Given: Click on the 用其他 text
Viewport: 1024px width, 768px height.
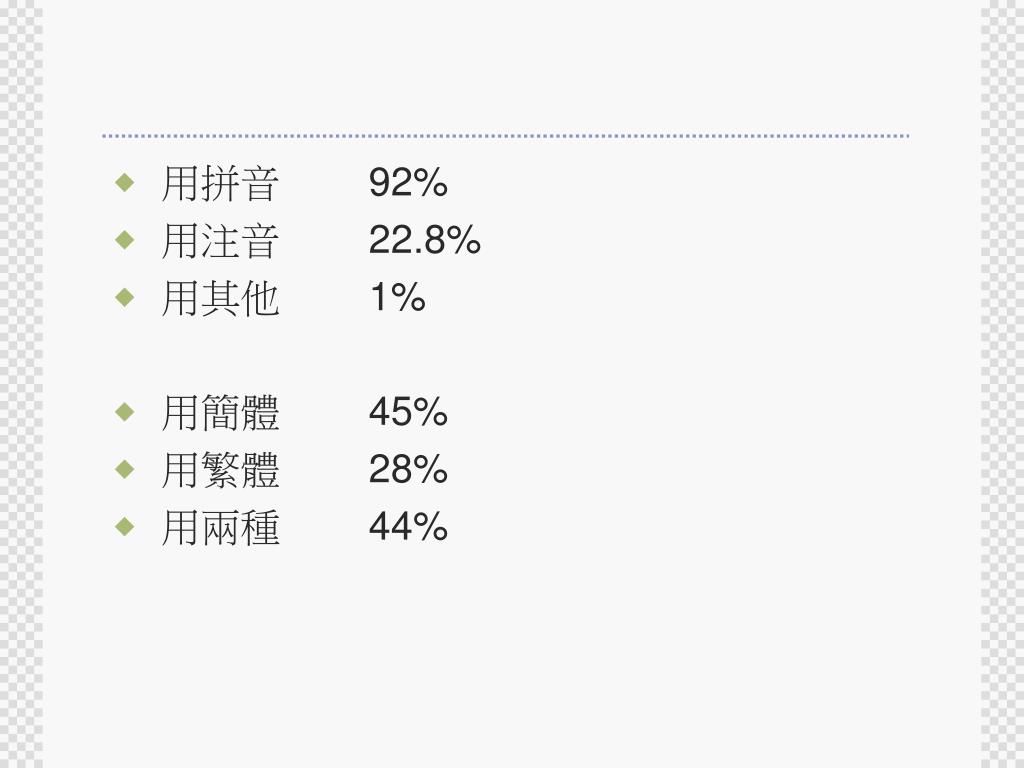Looking at the screenshot, I should 220,298.
